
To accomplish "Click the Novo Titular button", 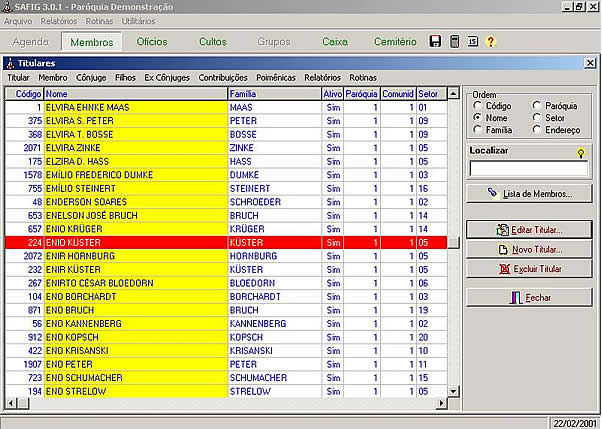I will click(529, 249).
